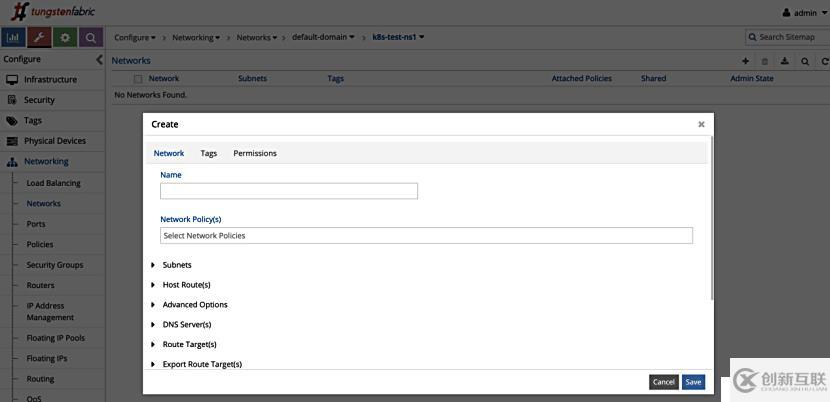Open the k8s-test-ns1 project dropdown
The image size is (830, 402).
[x=399, y=37]
